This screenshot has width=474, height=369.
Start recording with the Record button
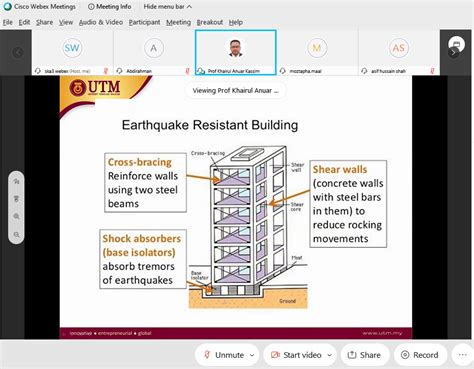pyautogui.click(x=419, y=355)
